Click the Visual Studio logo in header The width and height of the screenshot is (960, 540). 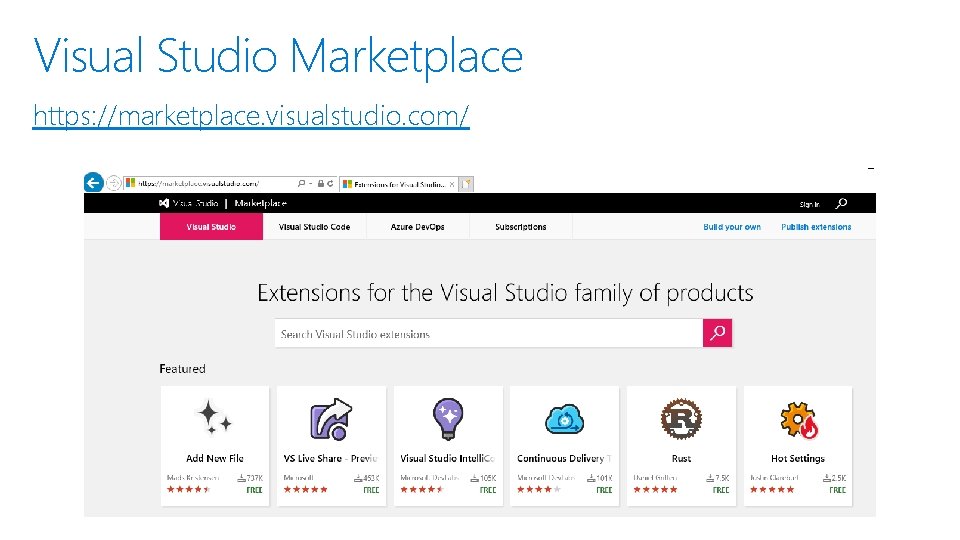(x=188, y=203)
